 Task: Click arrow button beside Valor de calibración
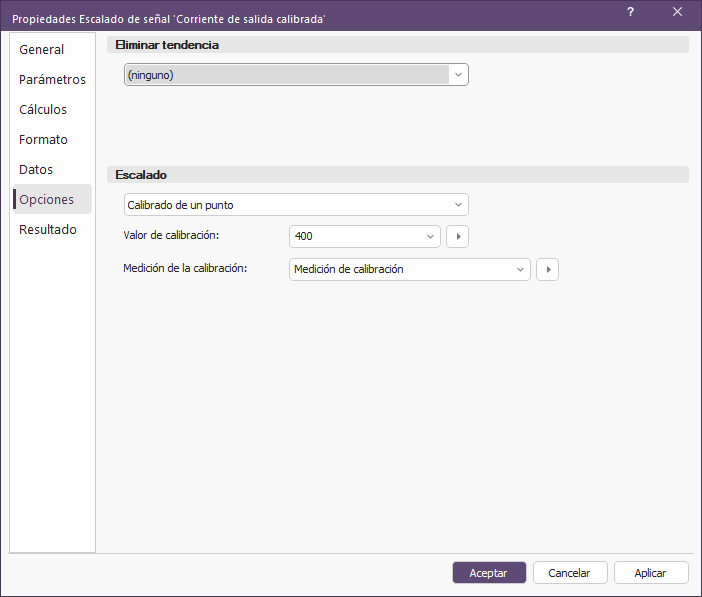pos(457,237)
